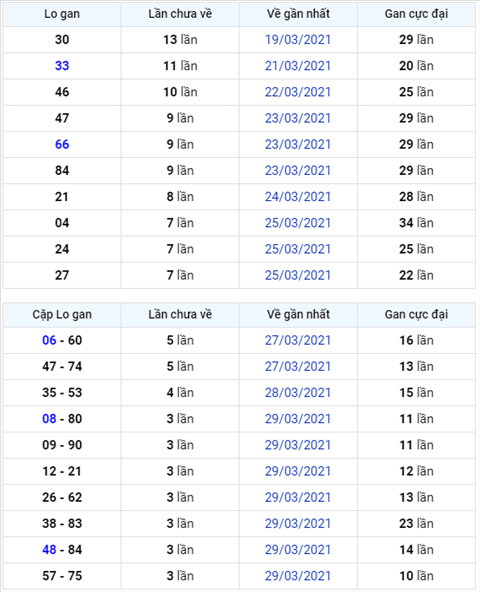Open date link for pair 57 - 75
The width and height of the screenshot is (480, 592).
pyautogui.click(x=298, y=576)
